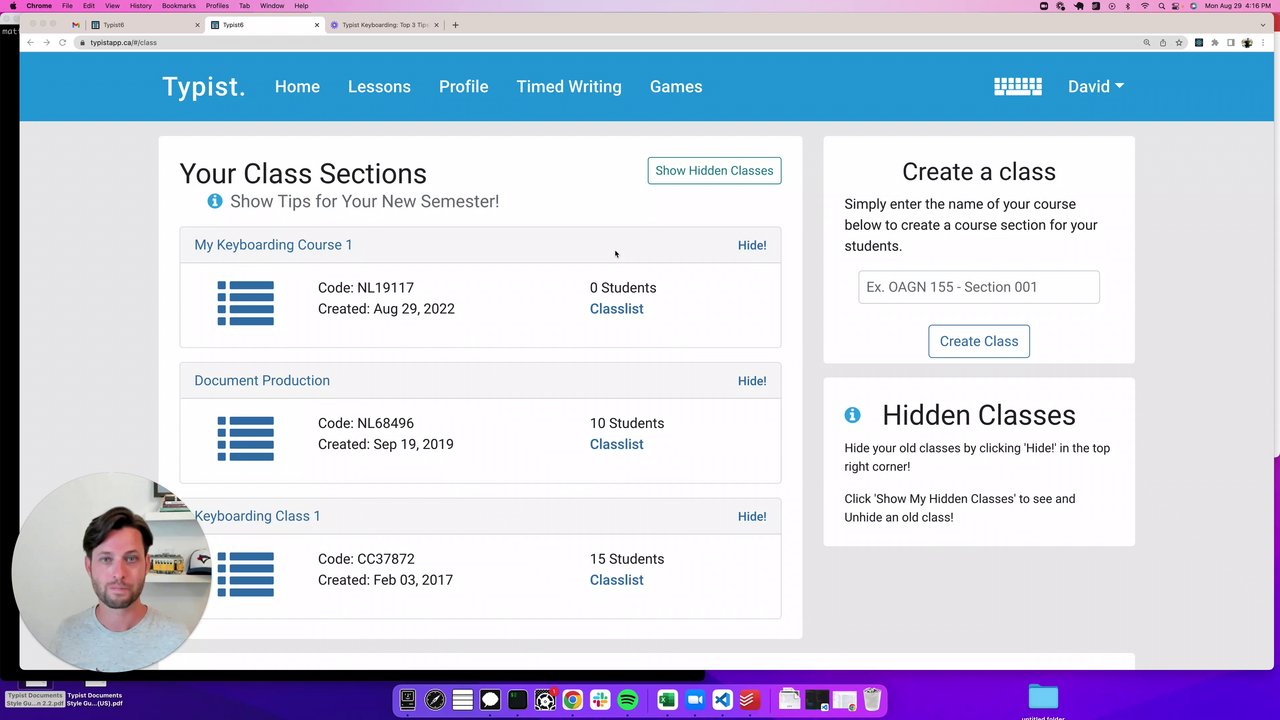Click the list icon for Keyboarding Class 1
1280x720 pixels.
[x=246, y=574]
